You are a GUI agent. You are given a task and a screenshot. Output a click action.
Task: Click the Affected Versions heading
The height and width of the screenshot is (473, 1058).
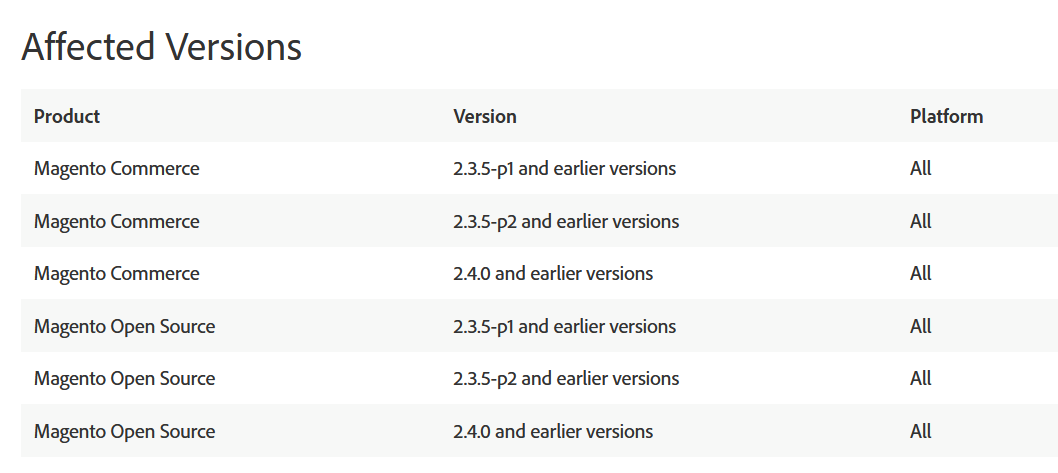click(x=161, y=47)
